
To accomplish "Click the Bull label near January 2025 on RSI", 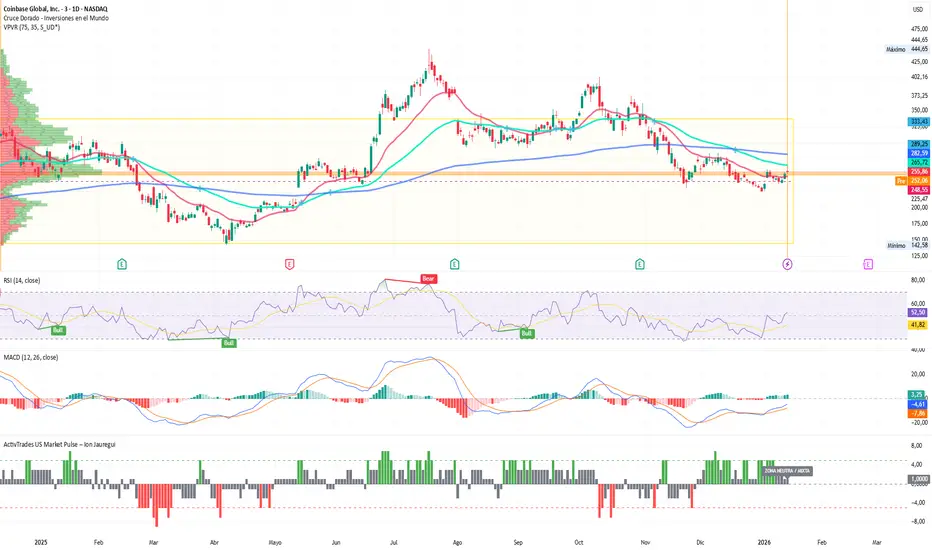I will [58, 330].
